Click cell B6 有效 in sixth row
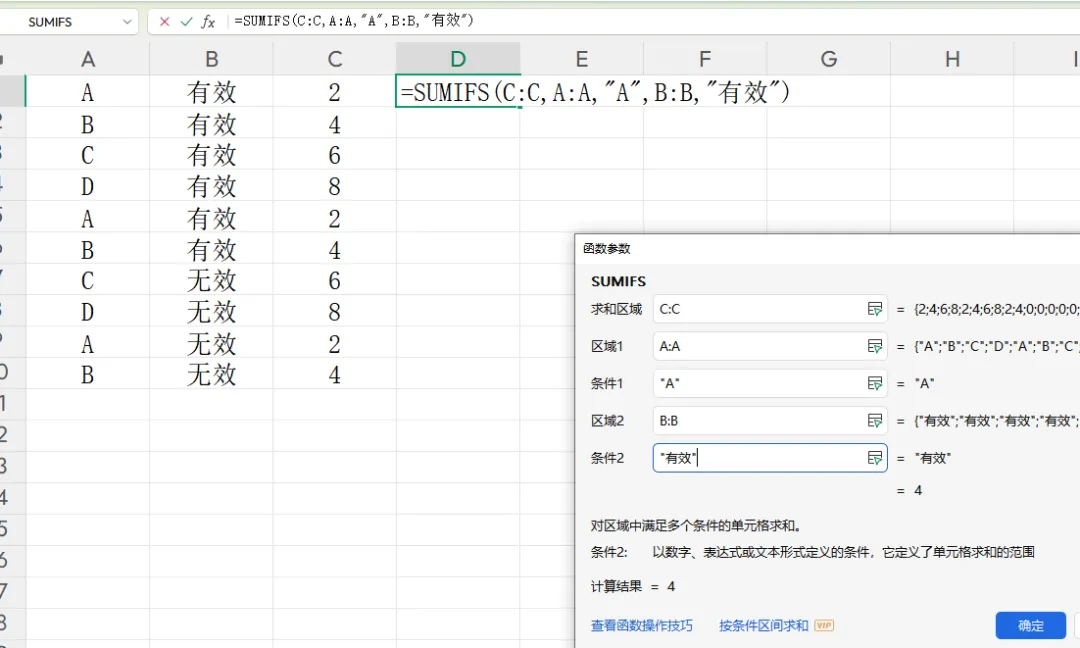The height and width of the screenshot is (648, 1080). (x=211, y=249)
